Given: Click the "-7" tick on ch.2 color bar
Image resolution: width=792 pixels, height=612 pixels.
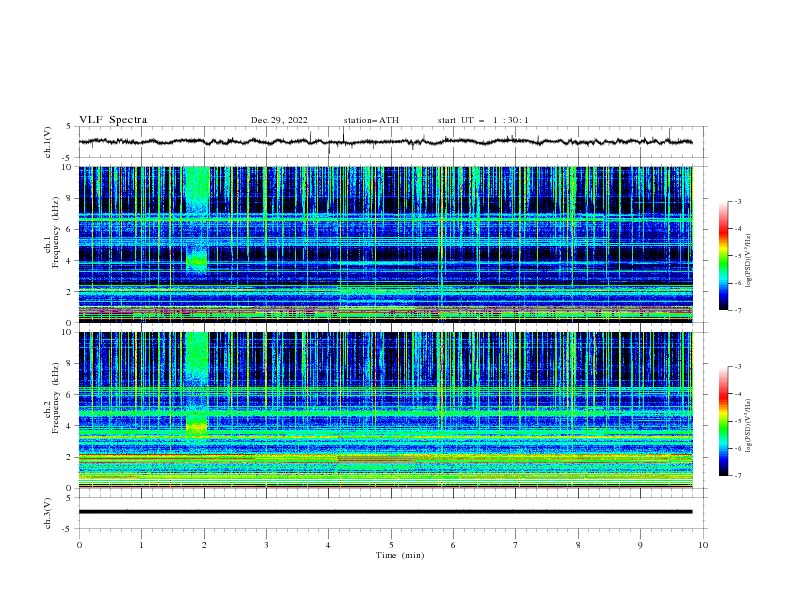Looking at the screenshot, I should pyautogui.click(x=738, y=476).
